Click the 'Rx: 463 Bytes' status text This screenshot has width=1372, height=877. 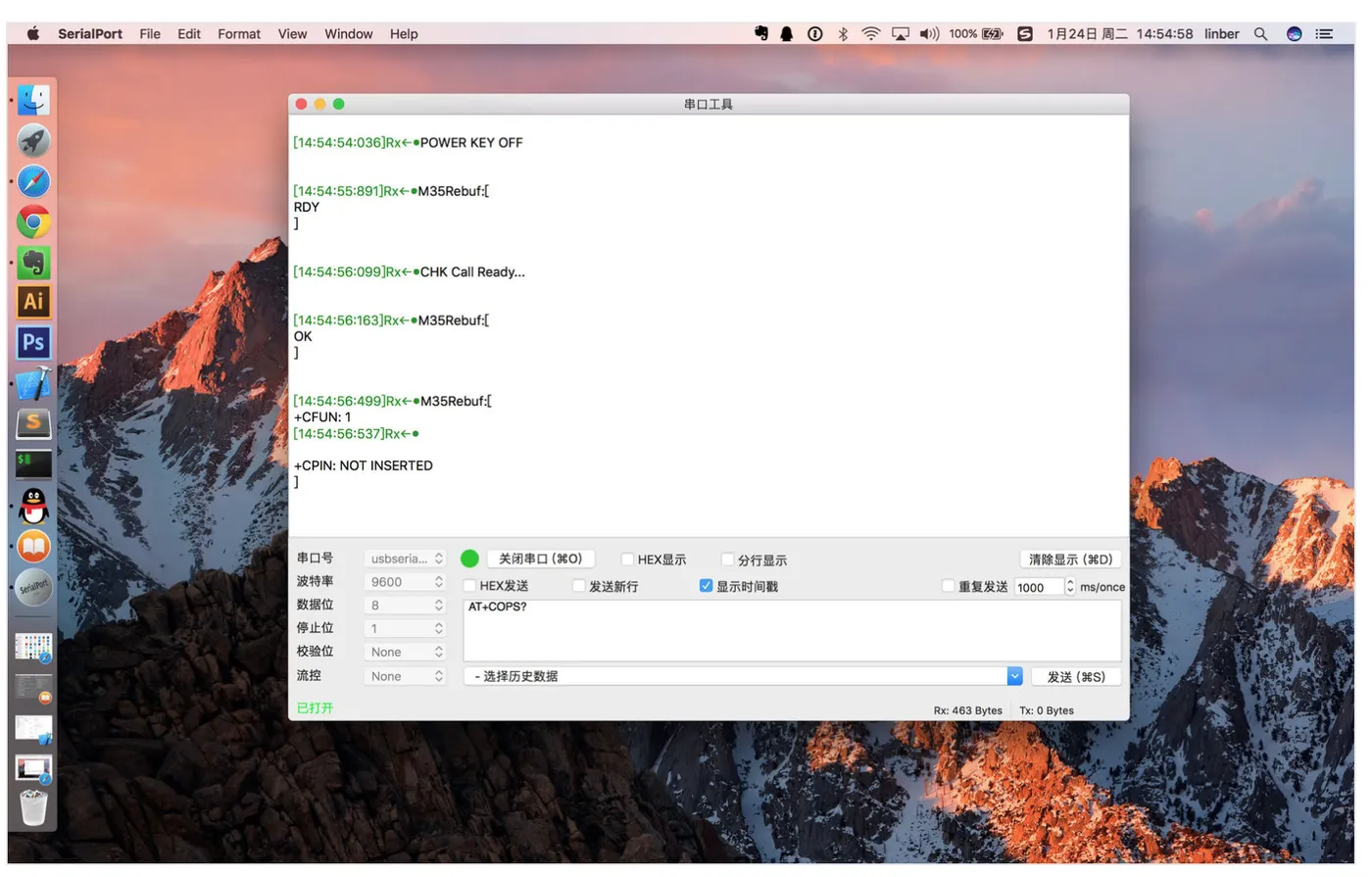968,710
